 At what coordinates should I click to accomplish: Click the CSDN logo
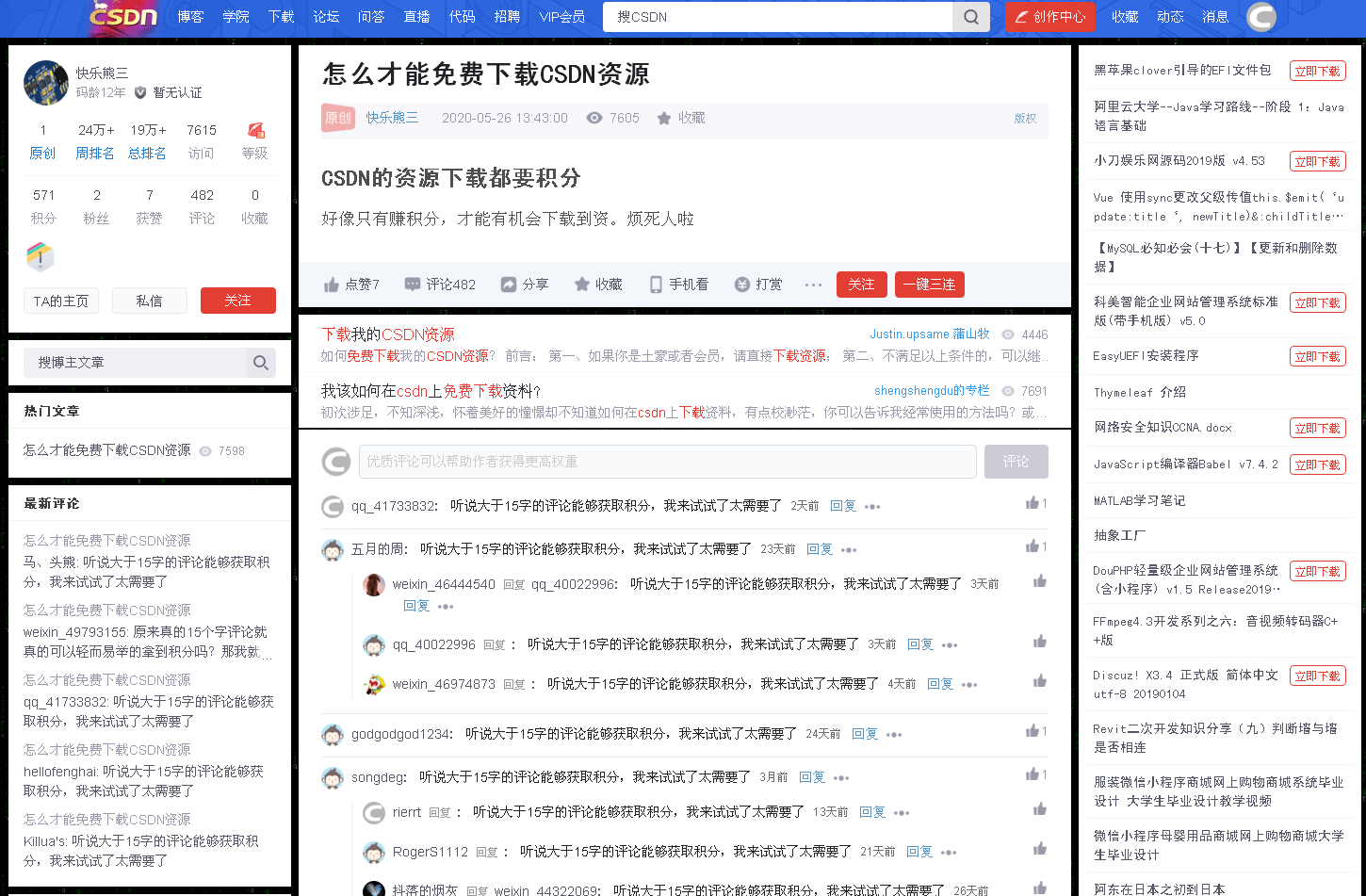pyautogui.click(x=123, y=16)
